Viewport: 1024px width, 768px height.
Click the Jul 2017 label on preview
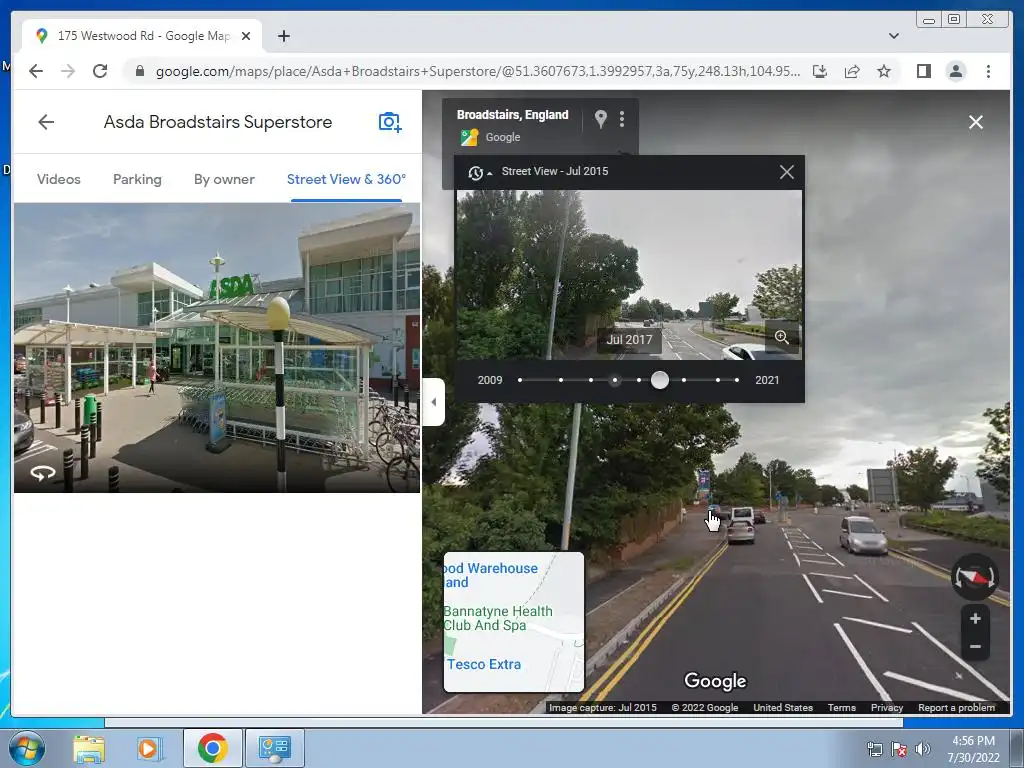[629, 340]
